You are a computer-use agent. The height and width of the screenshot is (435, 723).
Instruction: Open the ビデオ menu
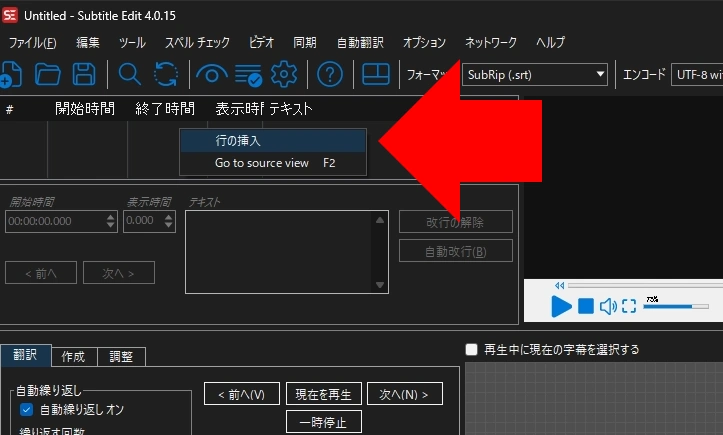point(261,42)
